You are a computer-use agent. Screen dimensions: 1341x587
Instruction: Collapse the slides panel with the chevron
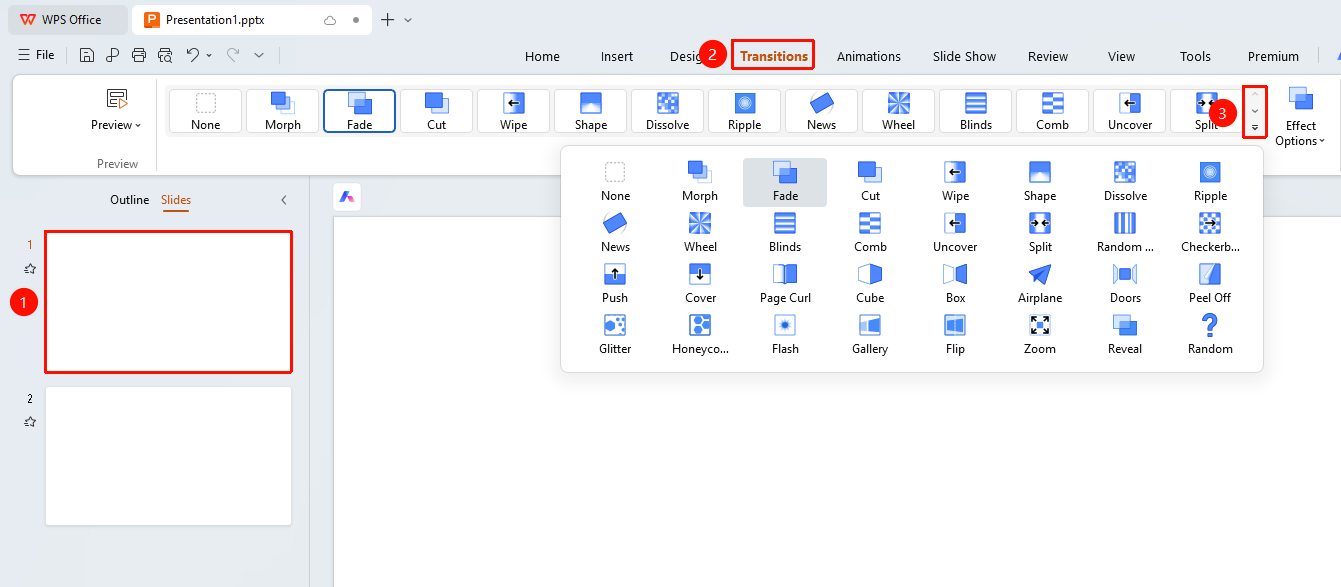coord(284,200)
